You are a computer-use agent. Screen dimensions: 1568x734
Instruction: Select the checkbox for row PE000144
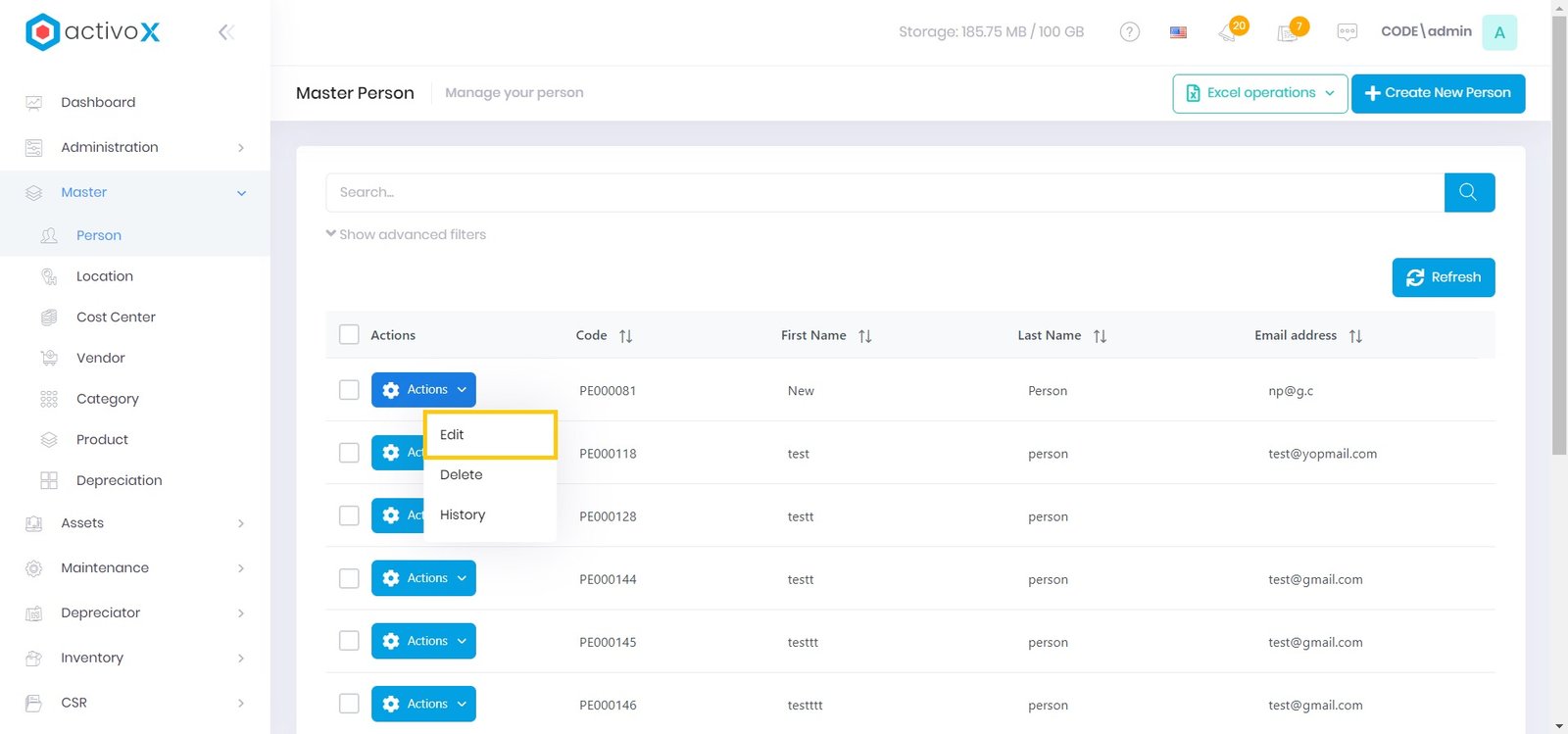[349, 578]
